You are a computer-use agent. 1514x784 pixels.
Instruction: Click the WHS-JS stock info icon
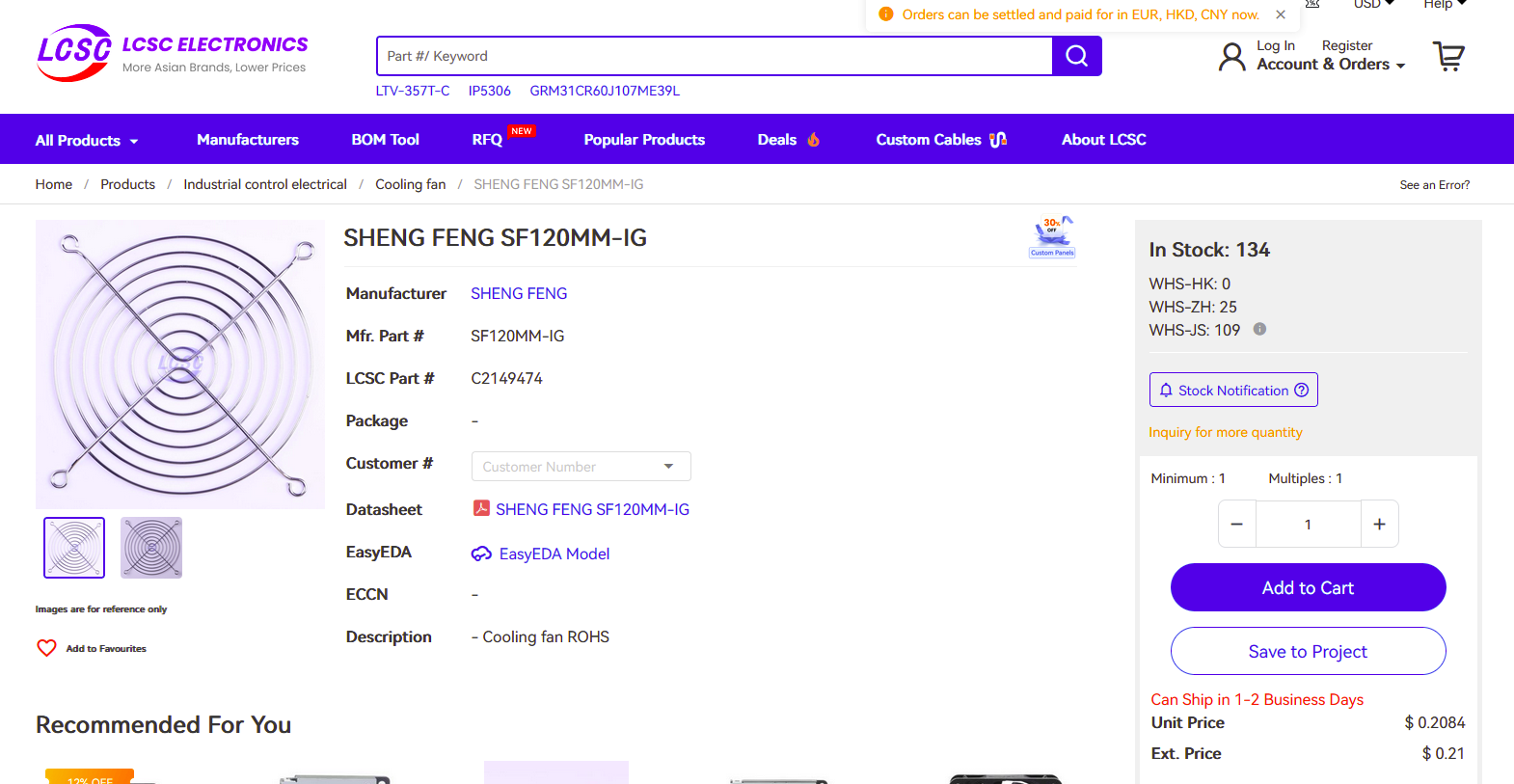click(1259, 329)
